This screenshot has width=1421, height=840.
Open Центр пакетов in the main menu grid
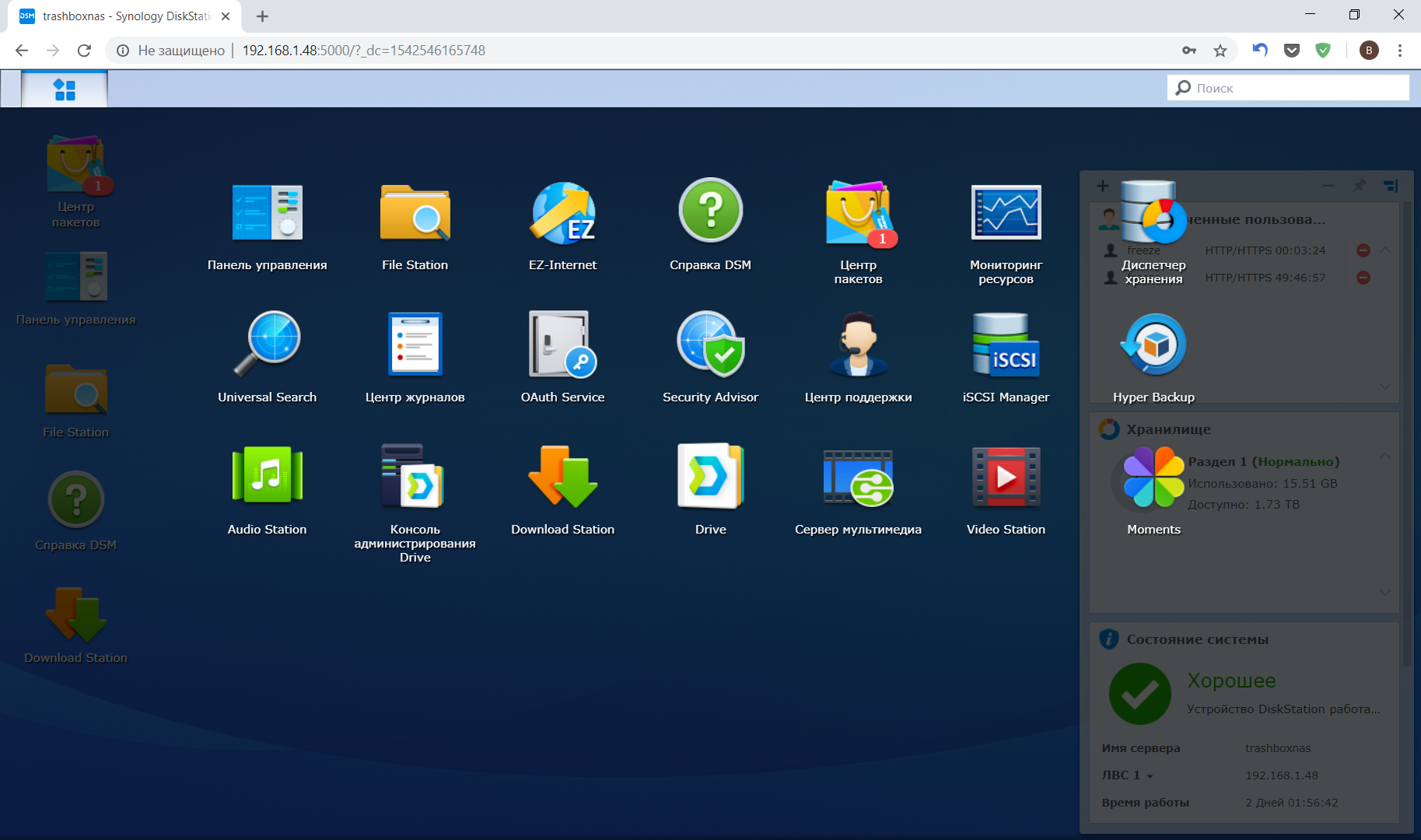(x=858, y=233)
